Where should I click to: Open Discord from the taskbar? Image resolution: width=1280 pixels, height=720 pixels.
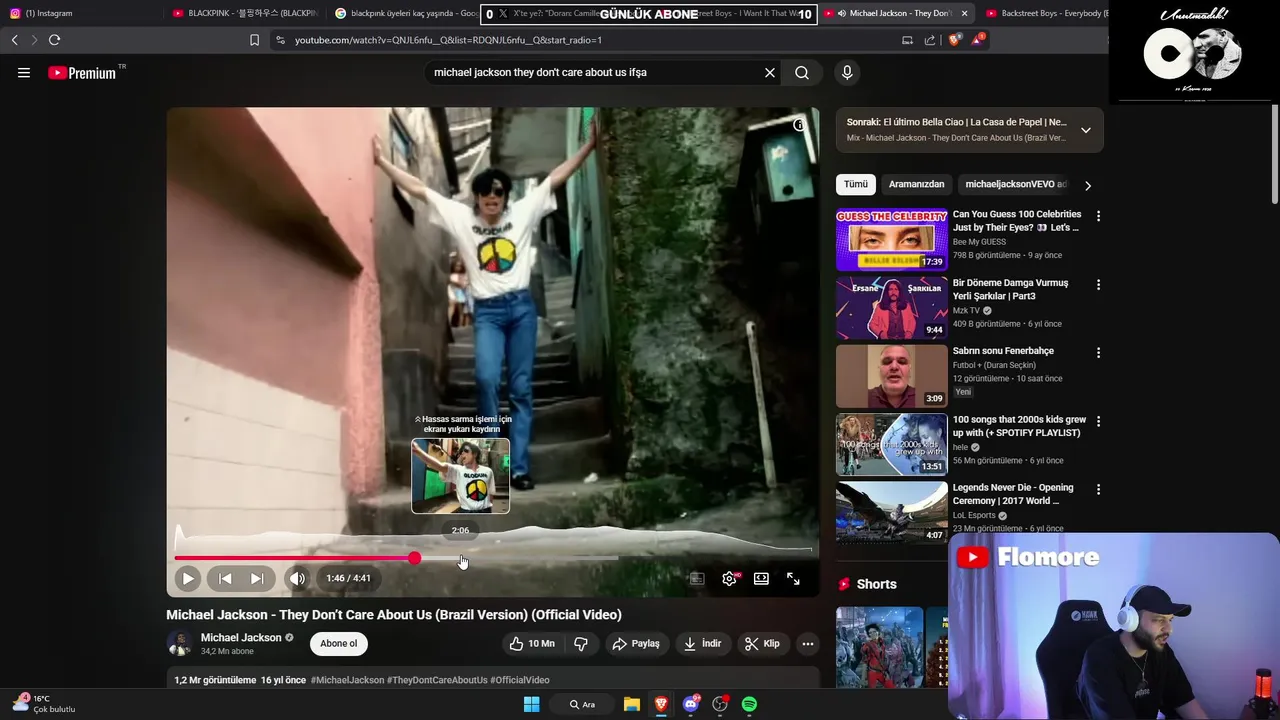(690, 704)
